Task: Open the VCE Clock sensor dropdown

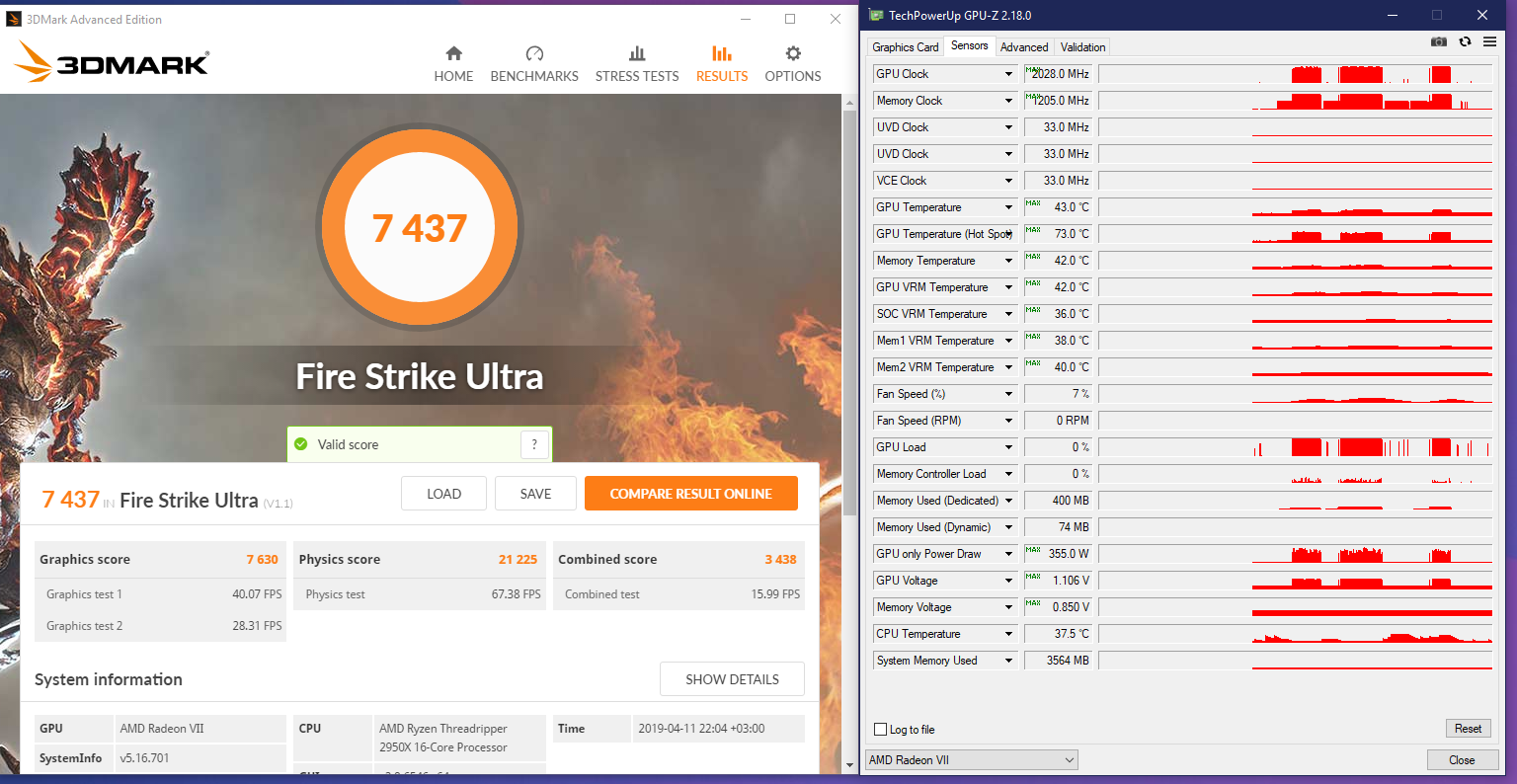Action: pyautogui.click(x=1008, y=181)
